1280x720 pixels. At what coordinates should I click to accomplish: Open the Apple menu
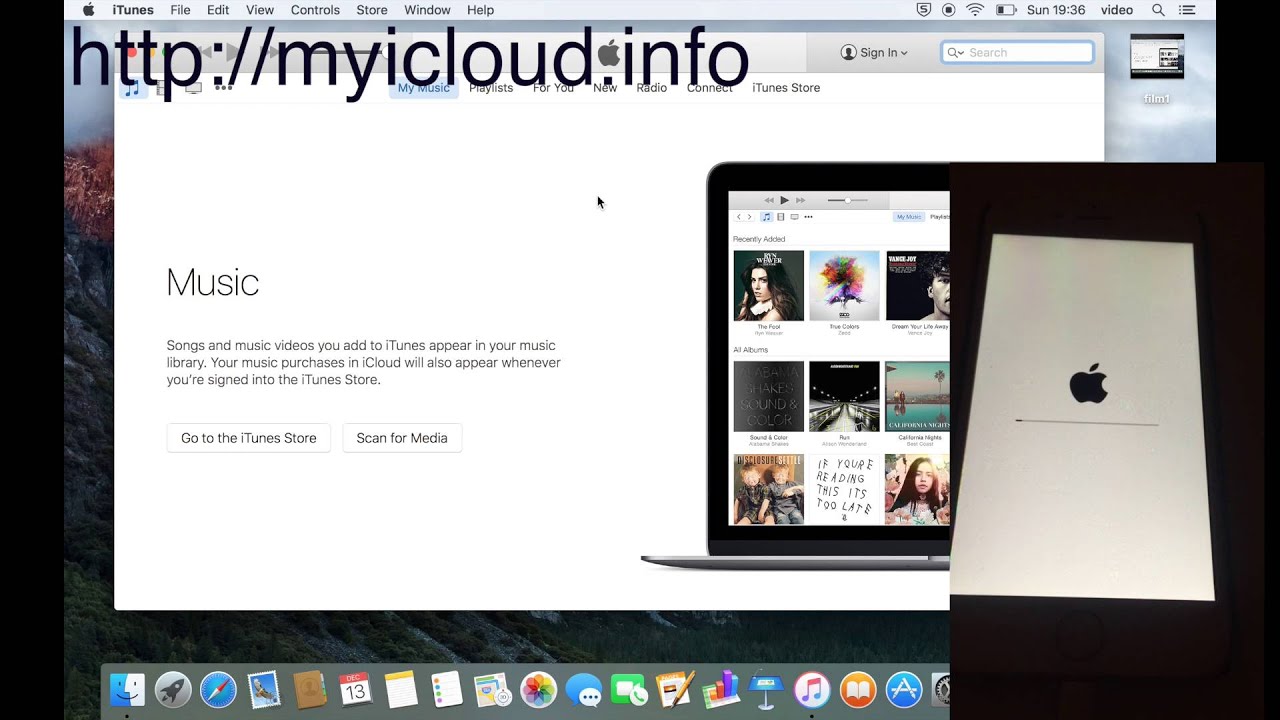(x=88, y=10)
